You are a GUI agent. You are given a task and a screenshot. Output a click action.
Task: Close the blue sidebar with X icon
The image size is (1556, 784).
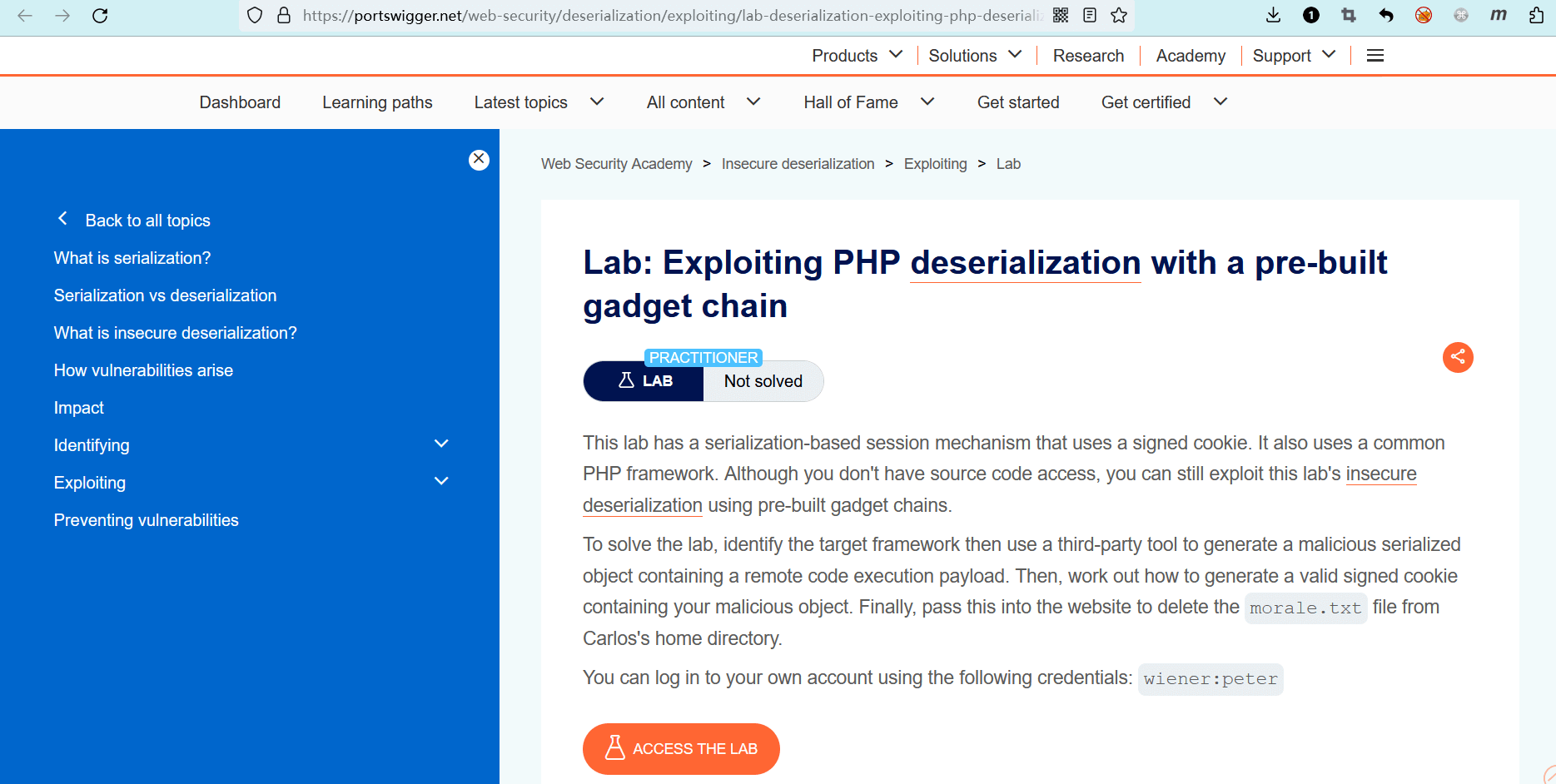[479, 160]
